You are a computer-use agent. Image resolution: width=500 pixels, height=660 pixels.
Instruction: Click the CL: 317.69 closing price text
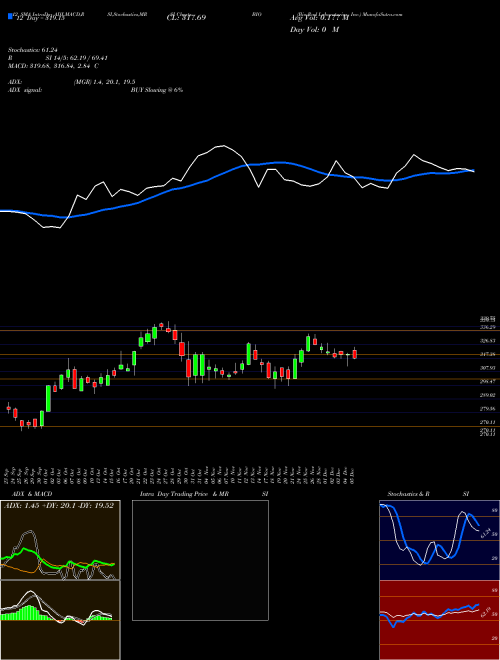coord(186,18)
